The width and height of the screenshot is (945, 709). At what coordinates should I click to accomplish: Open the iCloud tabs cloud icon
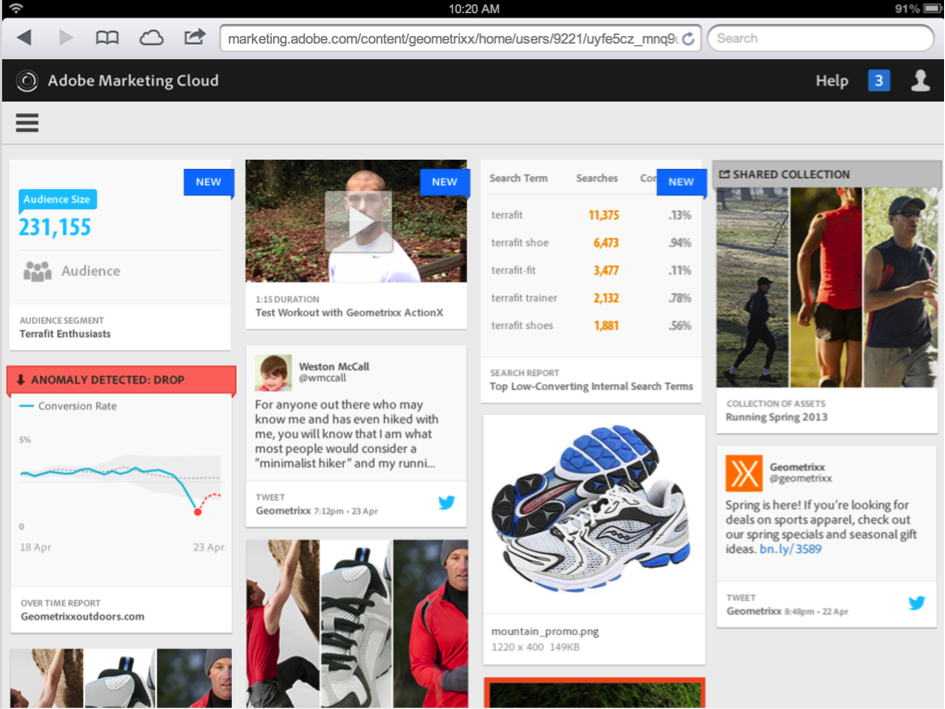(151, 38)
